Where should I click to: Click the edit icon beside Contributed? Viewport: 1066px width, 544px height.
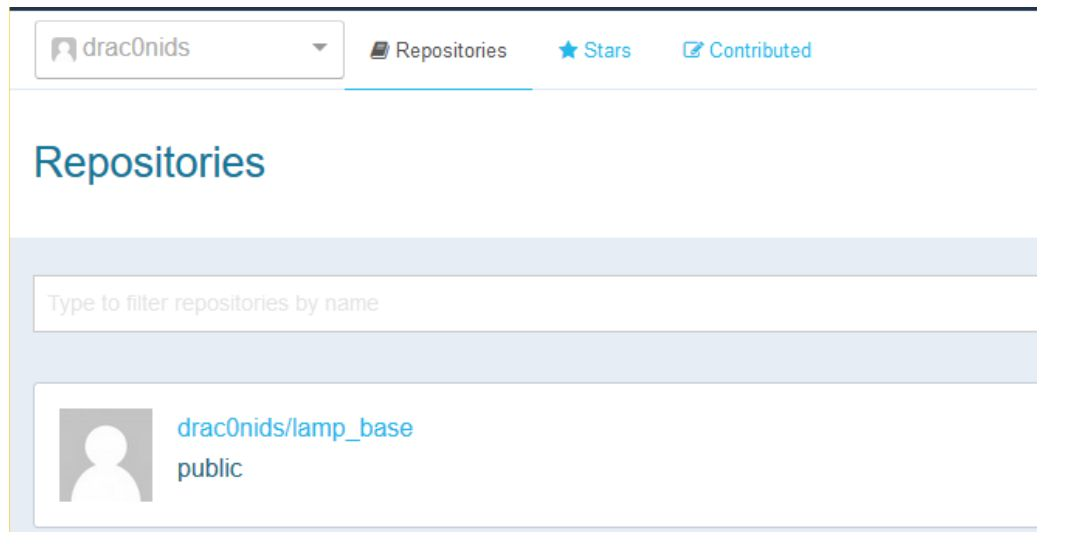(691, 50)
